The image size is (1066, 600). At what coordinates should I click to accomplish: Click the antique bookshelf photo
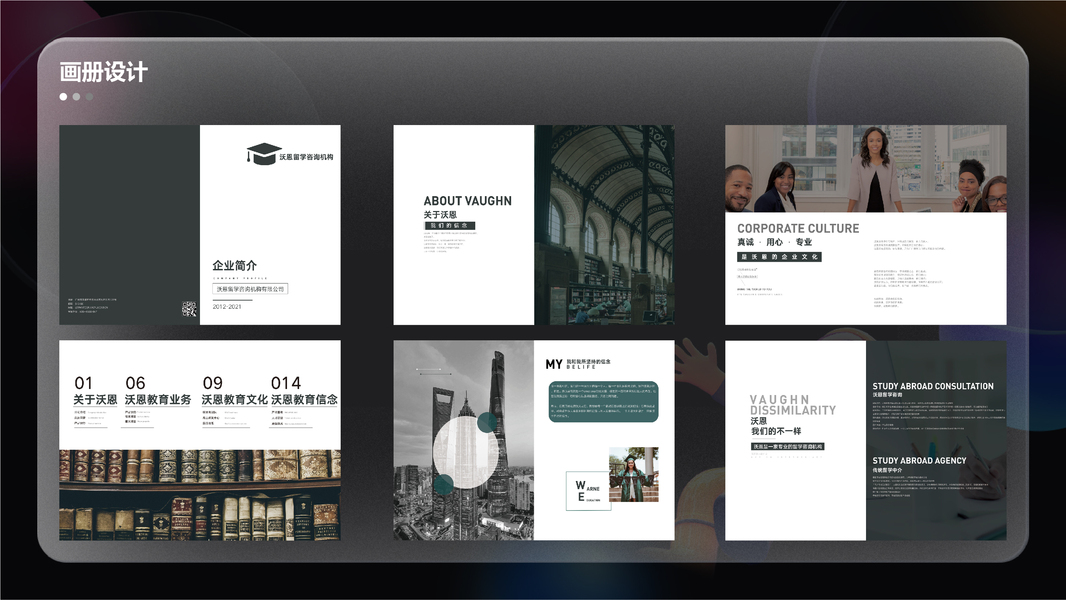pyautogui.click(x=200, y=495)
